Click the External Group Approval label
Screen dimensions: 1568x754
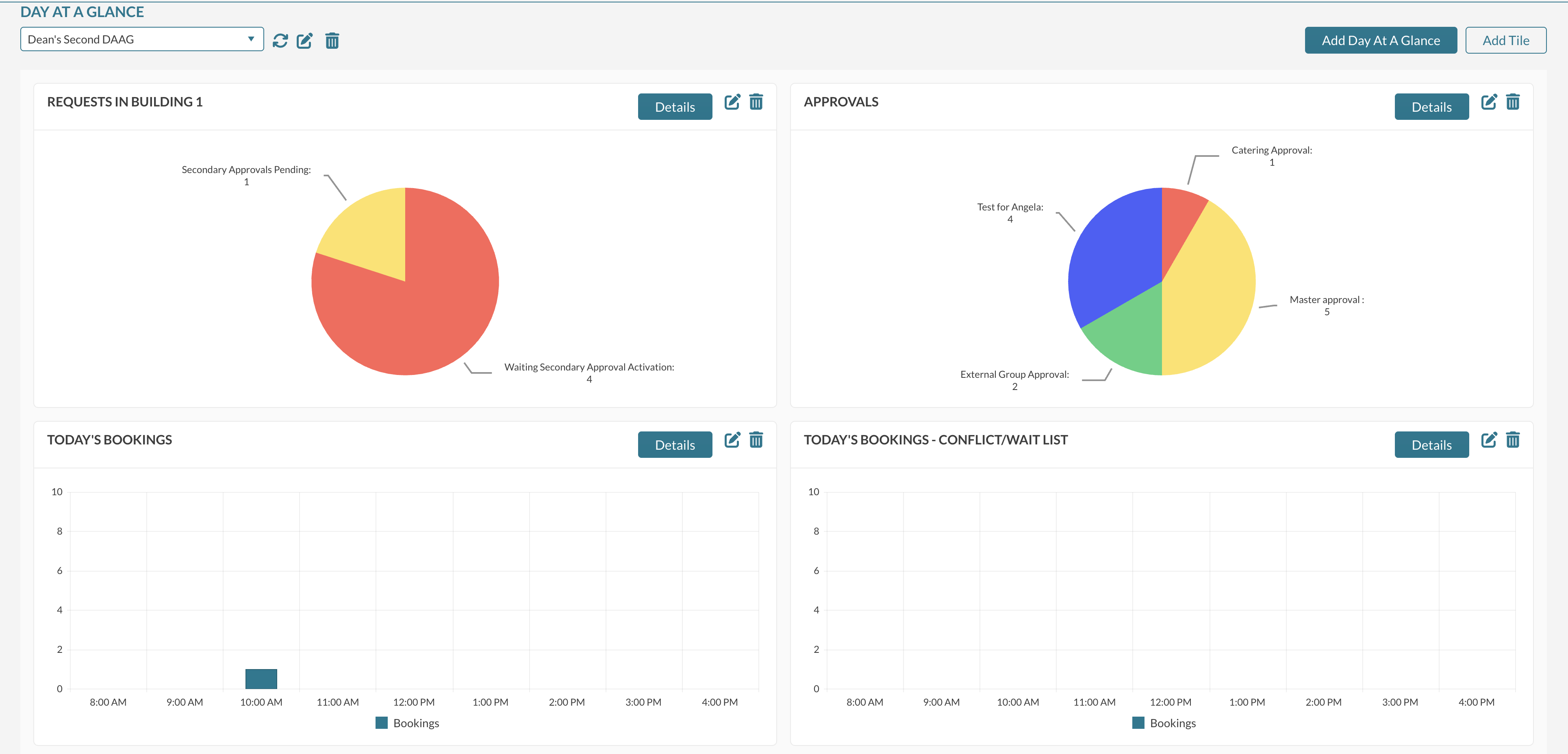point(1015,380)
